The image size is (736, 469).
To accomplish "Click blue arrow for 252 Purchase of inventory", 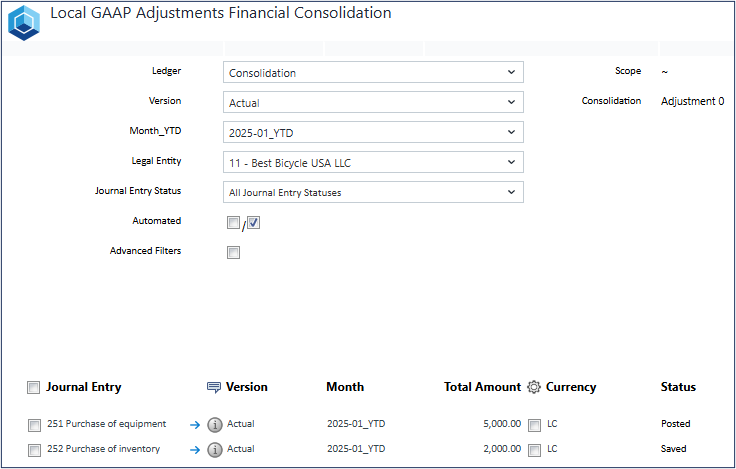I will (x=195, y=450).
